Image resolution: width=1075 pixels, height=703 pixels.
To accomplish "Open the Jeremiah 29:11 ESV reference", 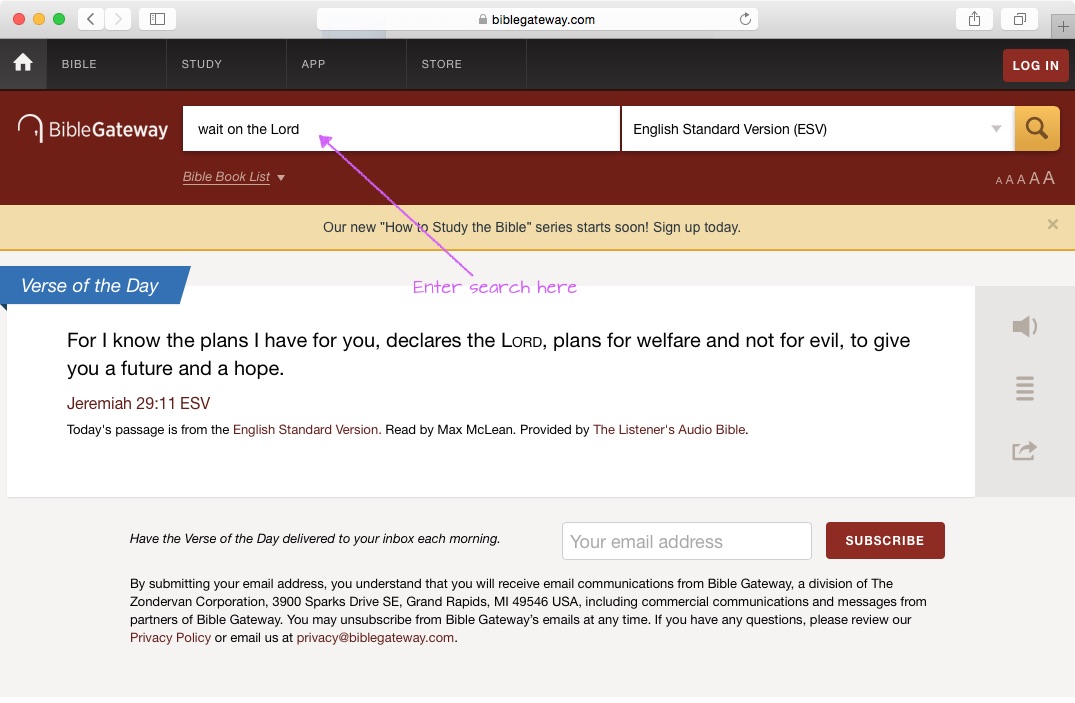I will pyautogui.click(x=138, y=404).
